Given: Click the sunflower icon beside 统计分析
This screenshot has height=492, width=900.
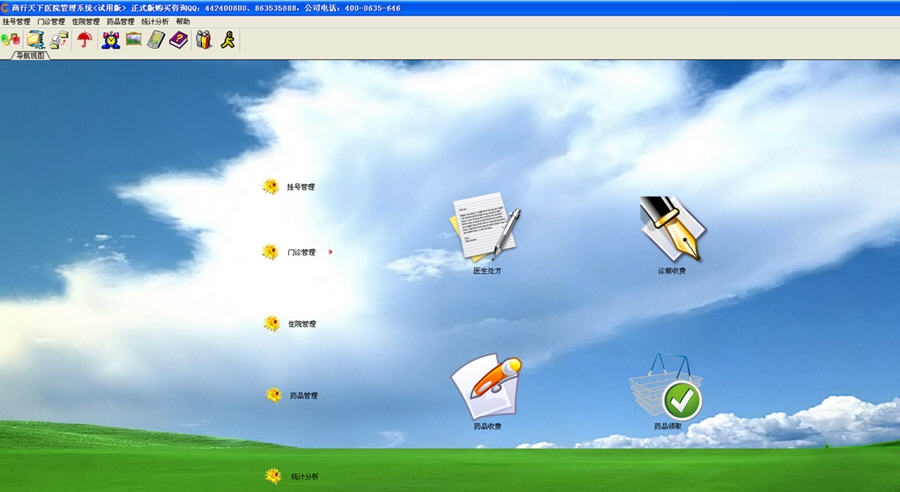Looking at the screenshot, I should (273, 476).
